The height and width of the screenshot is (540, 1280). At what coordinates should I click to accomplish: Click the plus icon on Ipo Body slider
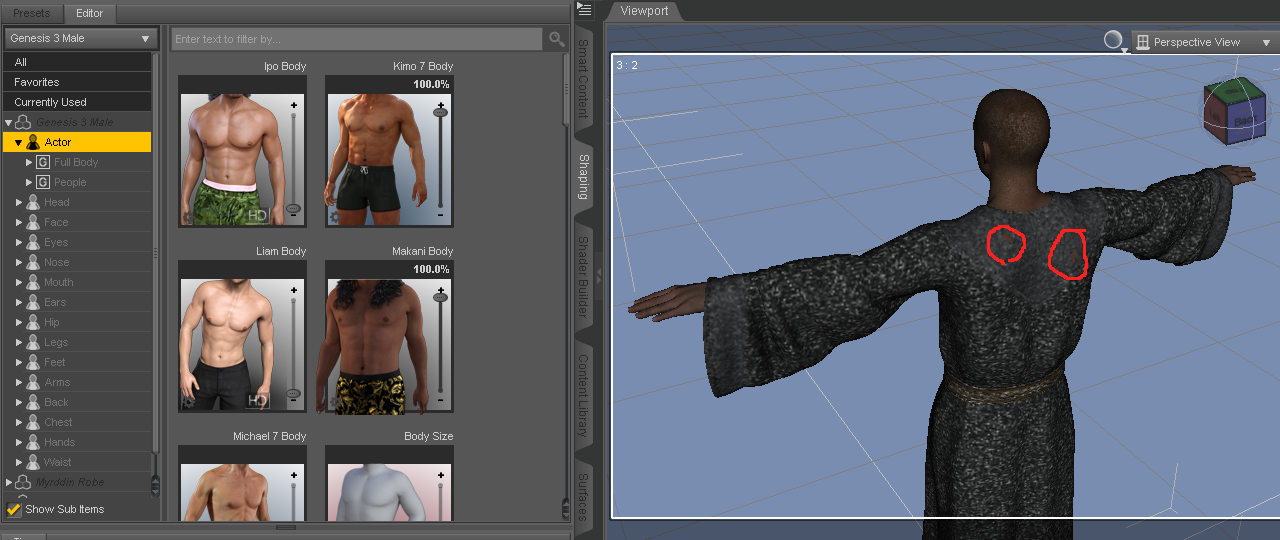(293, 104)
